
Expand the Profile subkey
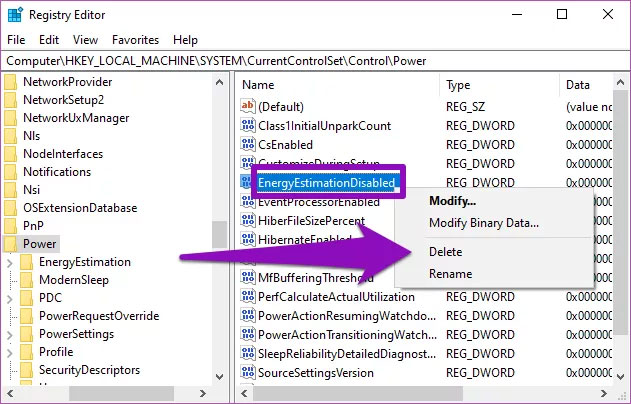10,353
